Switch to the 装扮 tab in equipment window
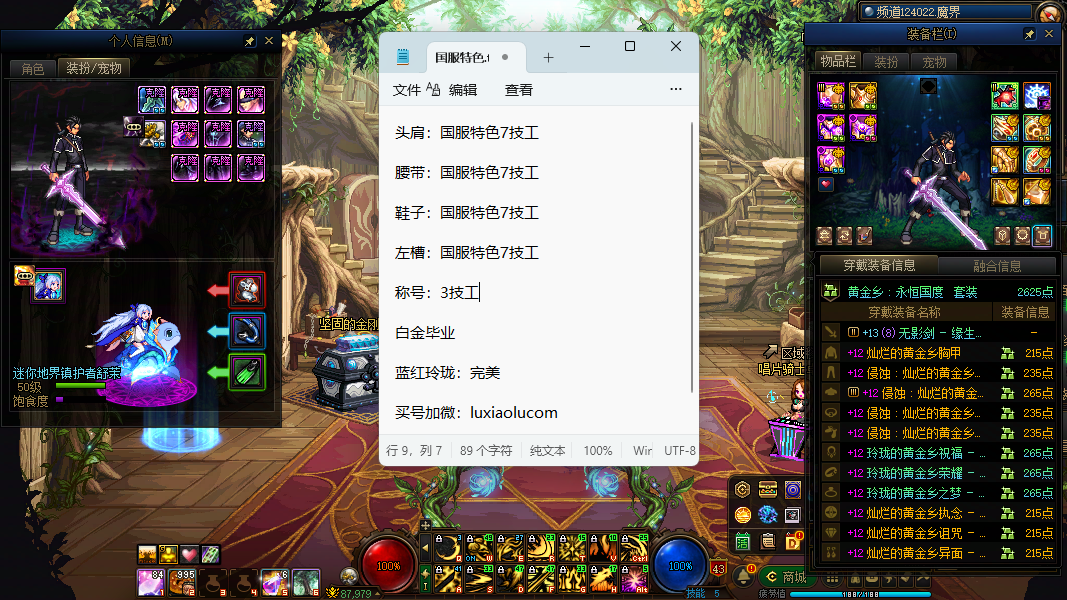1067x600 pixels. [886, 62]
